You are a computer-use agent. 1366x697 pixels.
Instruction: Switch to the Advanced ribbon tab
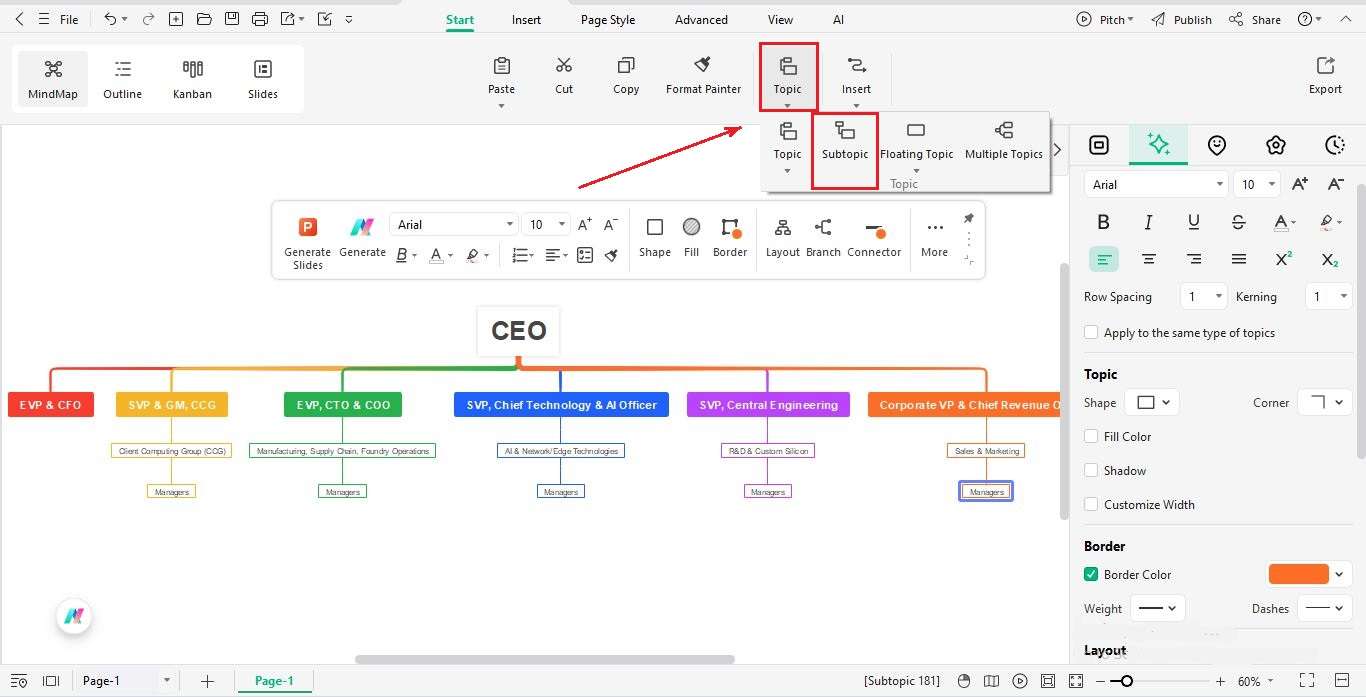tap(700, 19)
